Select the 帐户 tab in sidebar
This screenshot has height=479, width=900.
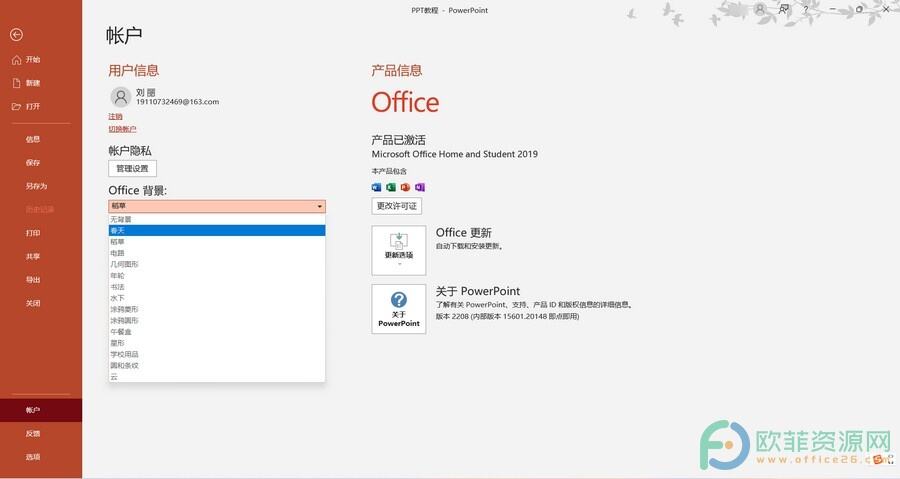(41, 410)
